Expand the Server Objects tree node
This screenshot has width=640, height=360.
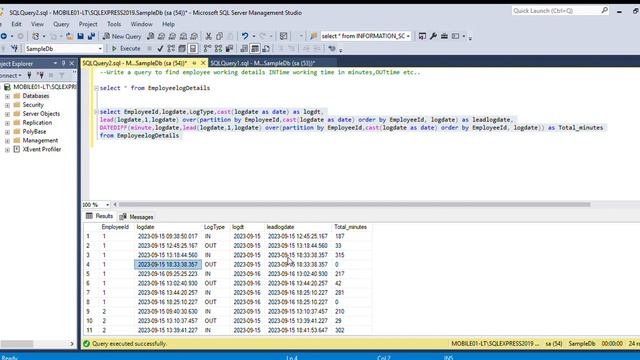pos(7,114)
